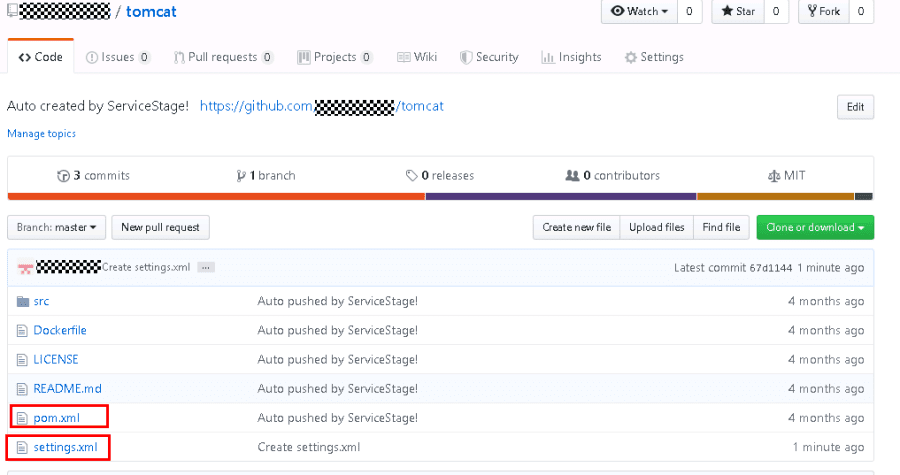Image resolution: width=900 pixels, height=475 pixels.
Task: Open the Projects tab
Action: 335,57
